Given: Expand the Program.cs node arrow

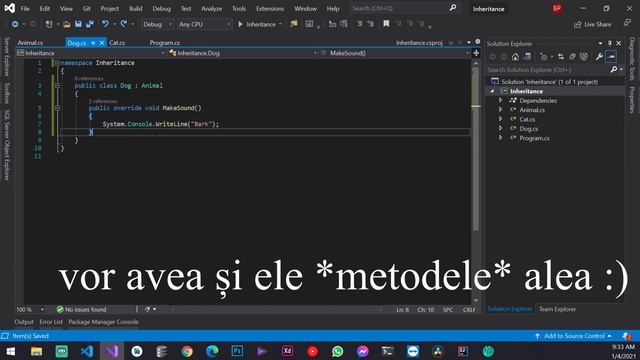Looking at the screenshot, I should click(500, 138).
